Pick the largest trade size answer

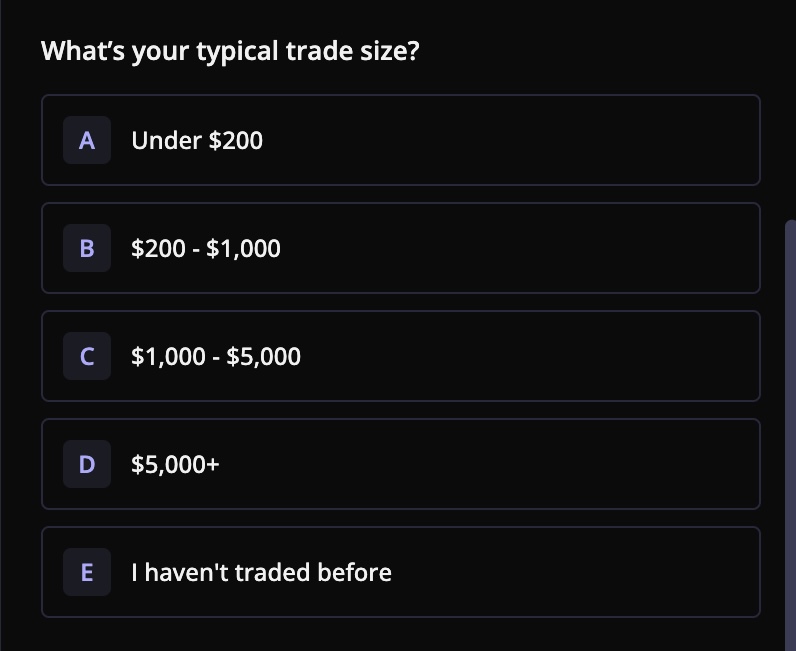400,464
